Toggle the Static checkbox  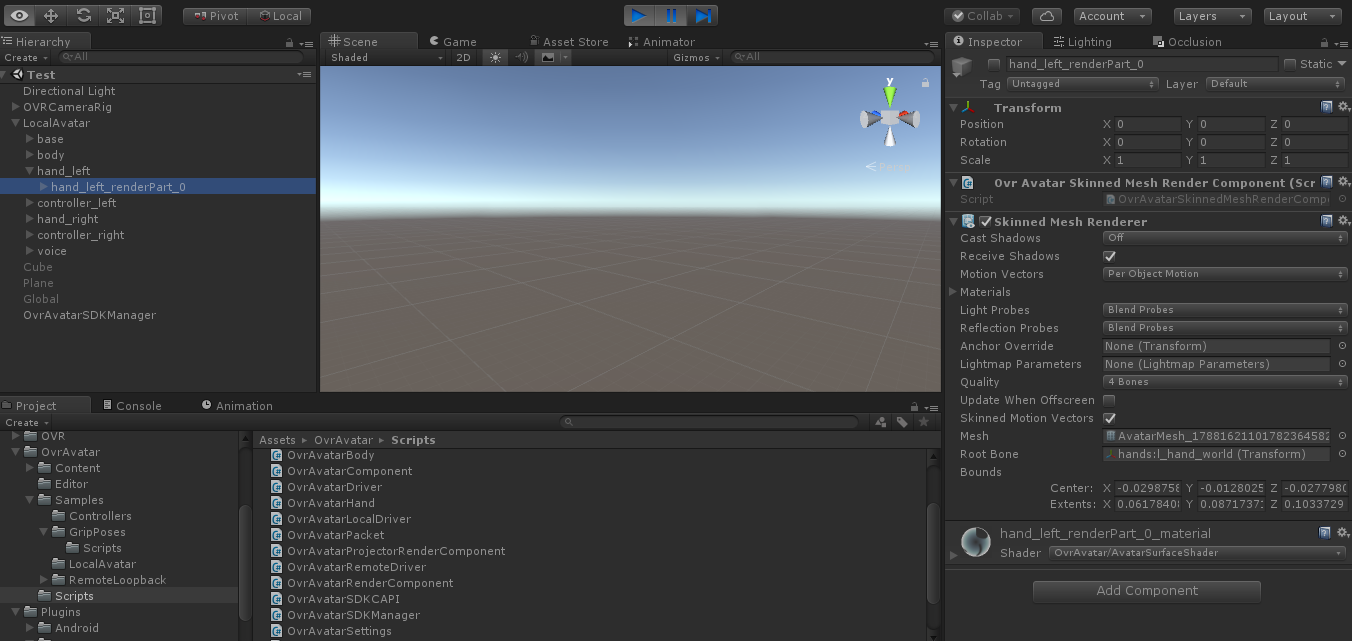point(1289,64)
